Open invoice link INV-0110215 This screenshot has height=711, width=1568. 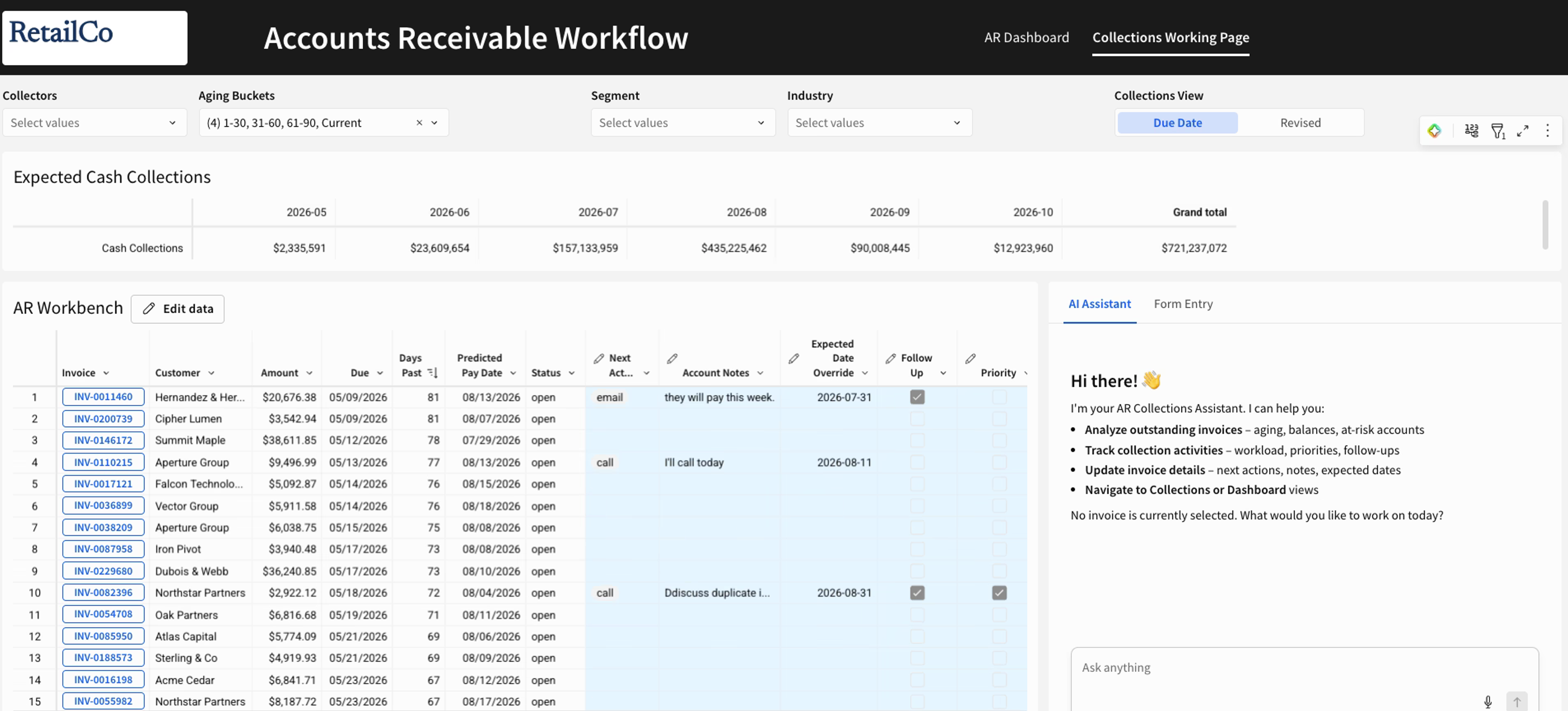click(103, 462)
